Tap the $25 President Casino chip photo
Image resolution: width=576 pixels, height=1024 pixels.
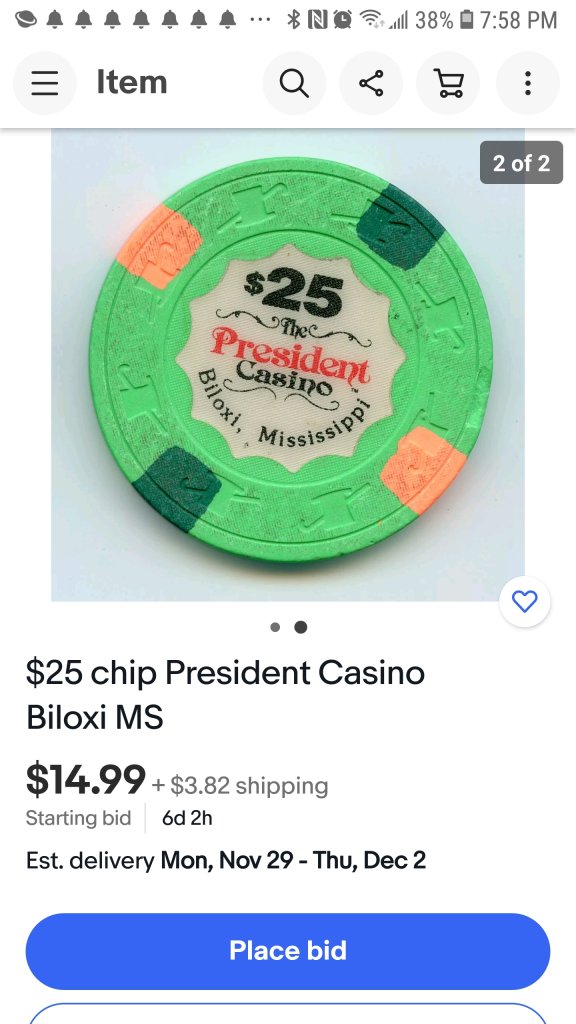288,364
